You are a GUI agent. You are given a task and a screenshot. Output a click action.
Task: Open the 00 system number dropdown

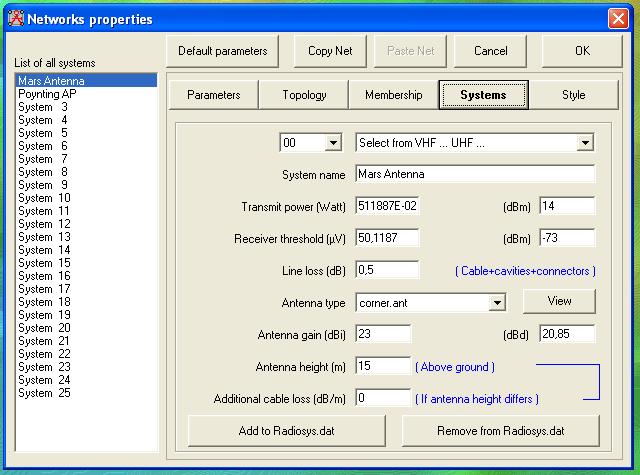click(x=333, y=143)
